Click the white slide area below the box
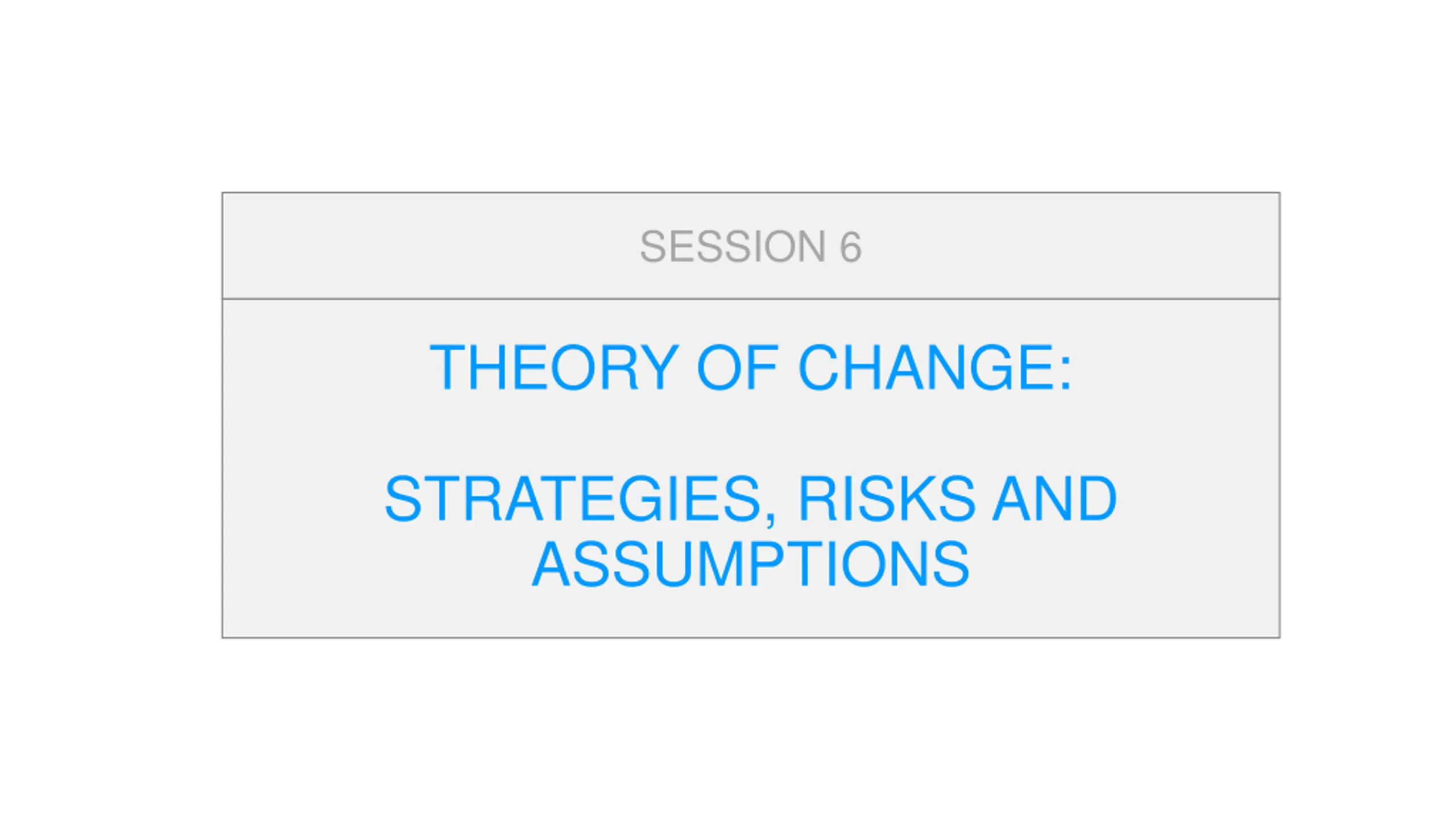This screenshot has height=819, width=1456. 728,729
